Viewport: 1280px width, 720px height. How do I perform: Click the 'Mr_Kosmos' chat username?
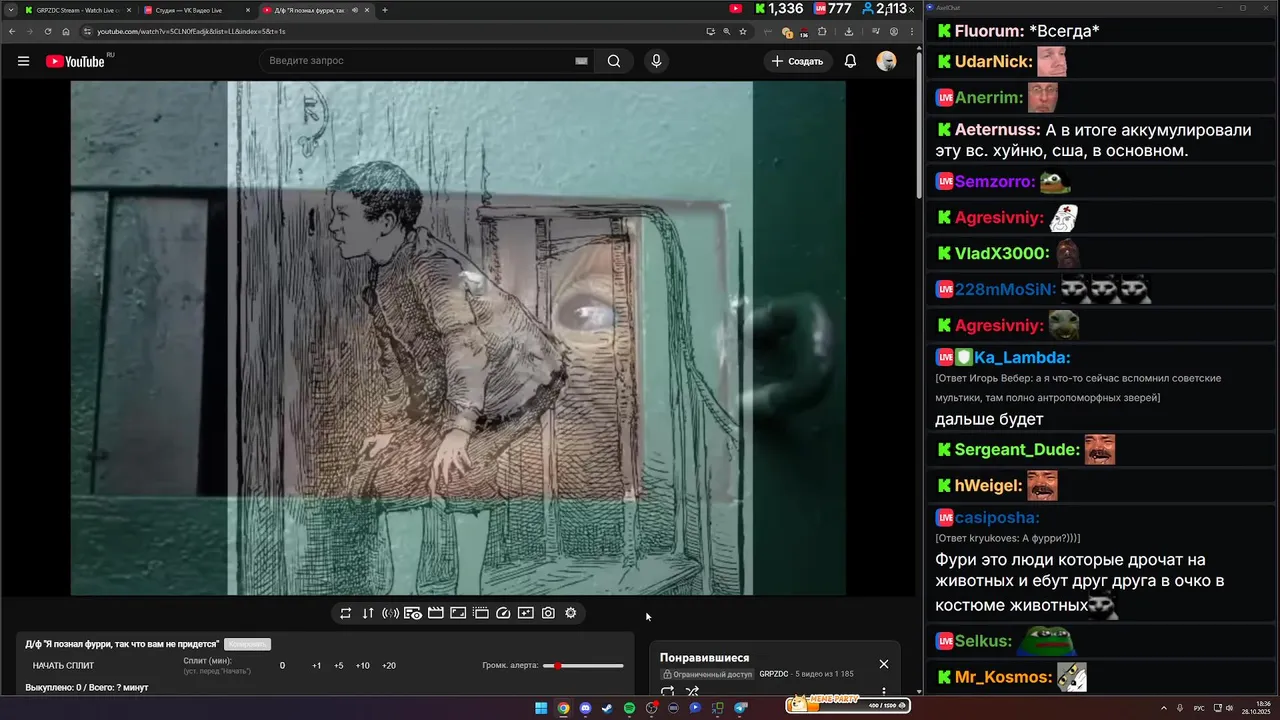(1003, 677)
